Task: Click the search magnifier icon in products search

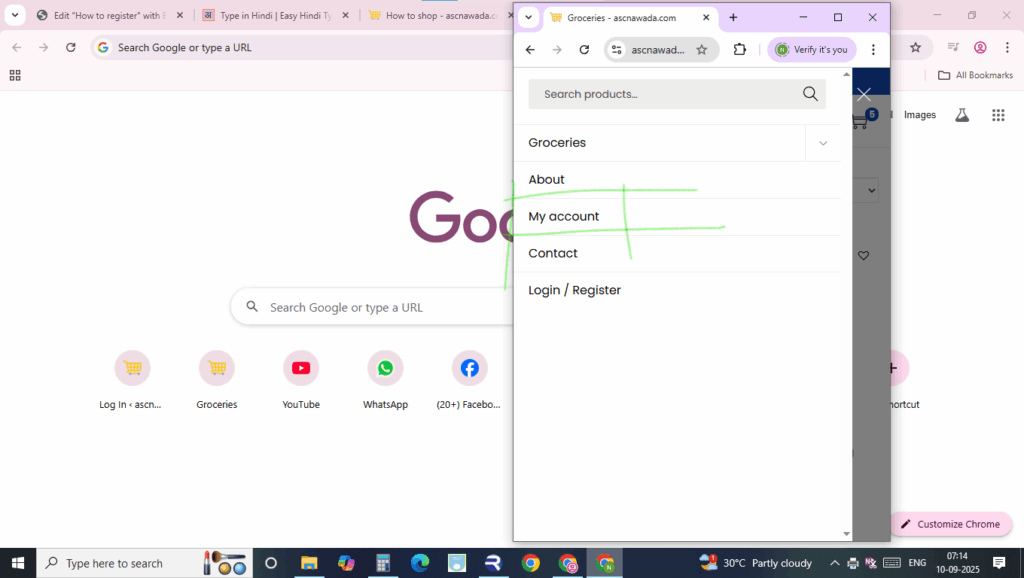Action: (x=810, y=94)
